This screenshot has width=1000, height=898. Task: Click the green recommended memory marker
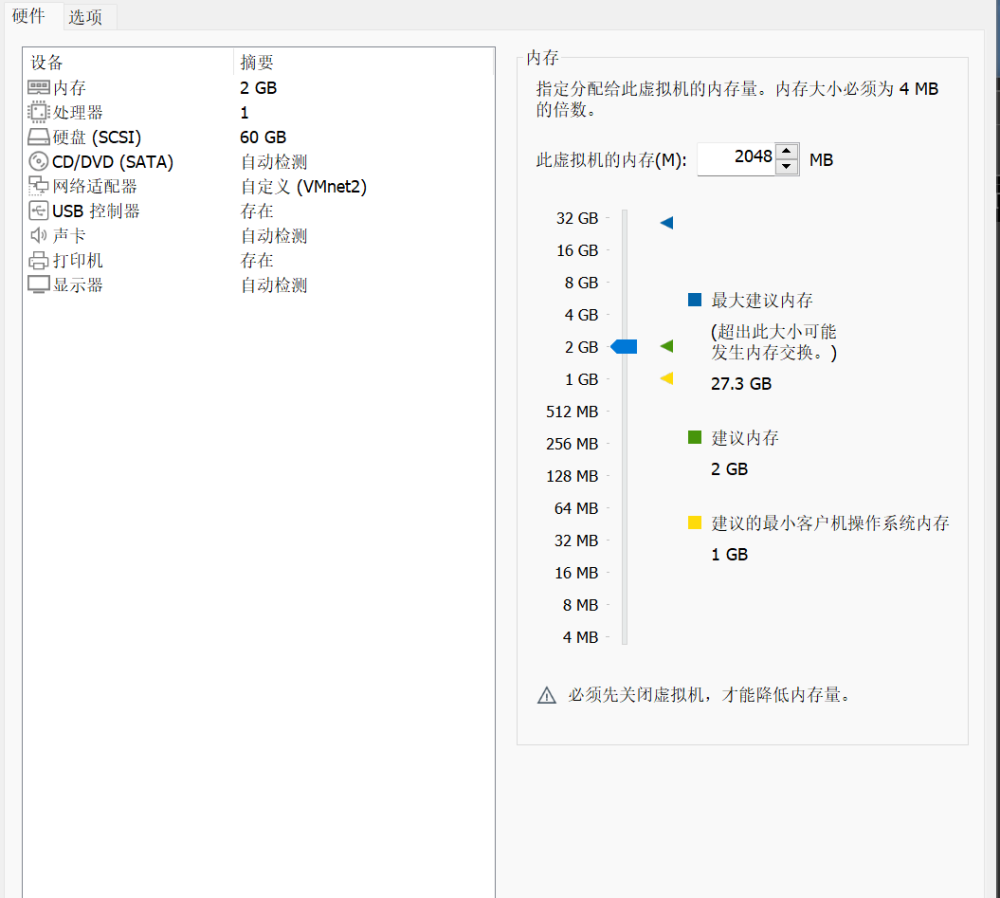(x=667, y=346)
